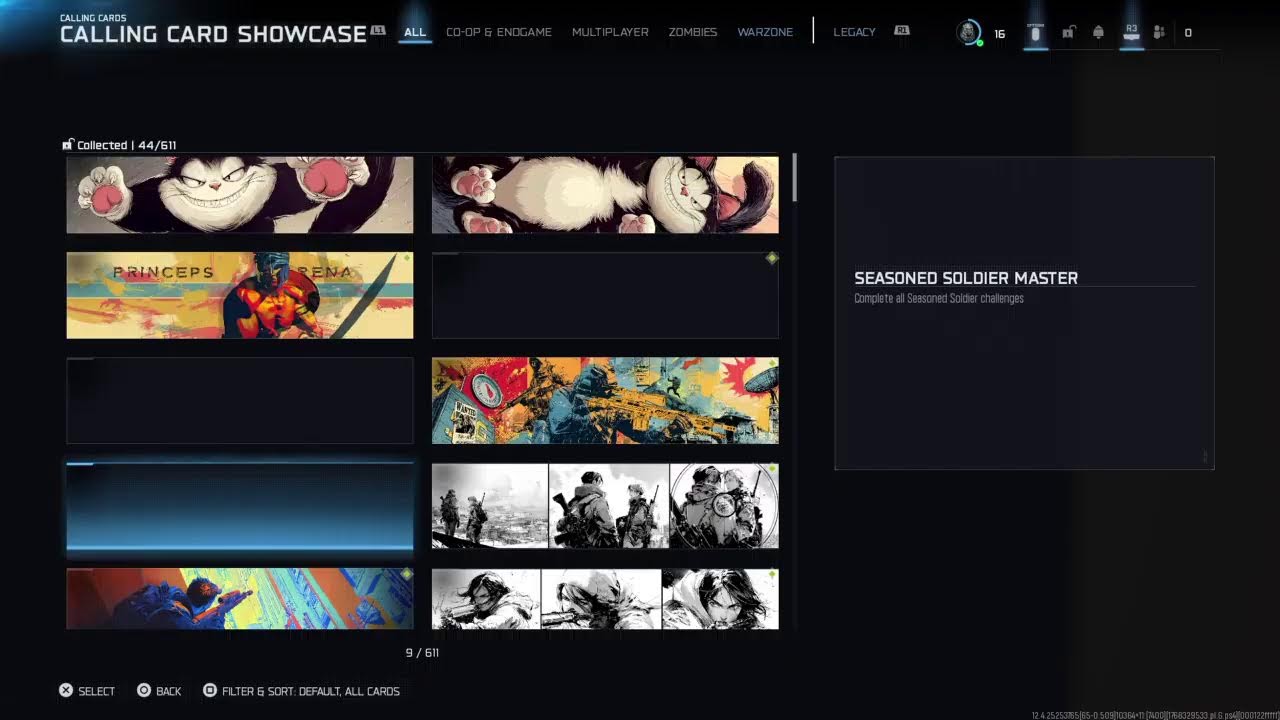1280x720 pixels.
Task: Click the lock icon beside Collected count
Action: [x=68, y=145]
